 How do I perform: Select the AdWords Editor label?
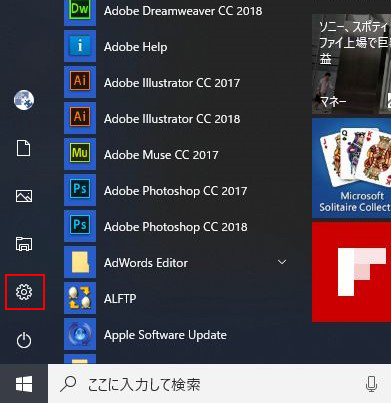coord(146,263)
